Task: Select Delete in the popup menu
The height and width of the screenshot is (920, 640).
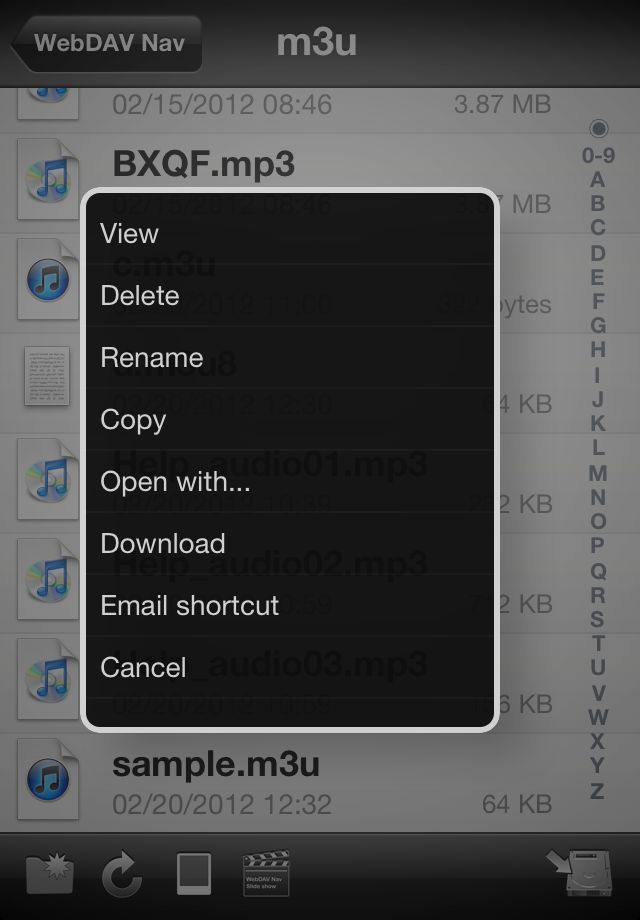Action: (290, 295)
